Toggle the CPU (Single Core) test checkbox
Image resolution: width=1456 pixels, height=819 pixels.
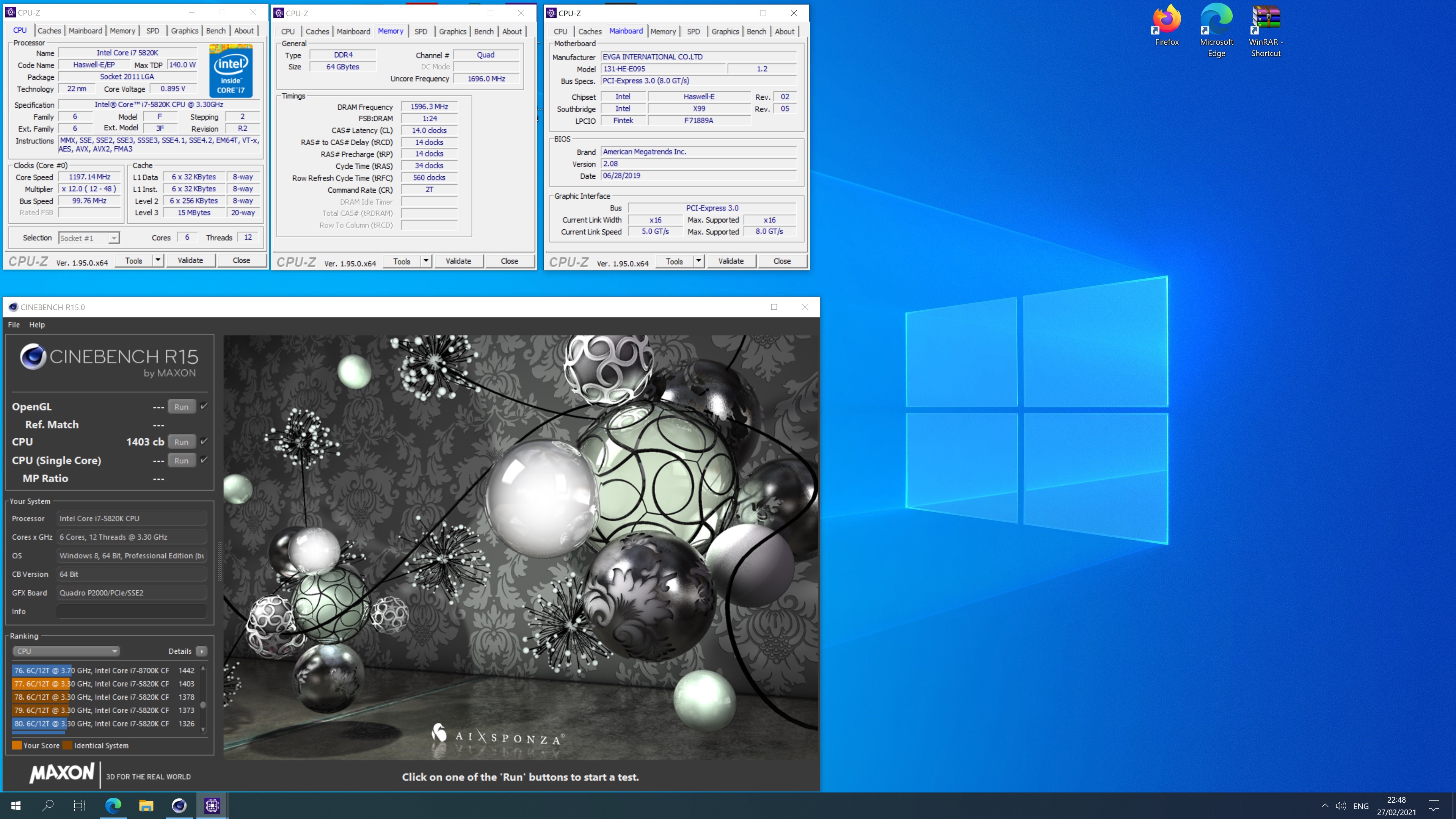click(x=204, y=460)
